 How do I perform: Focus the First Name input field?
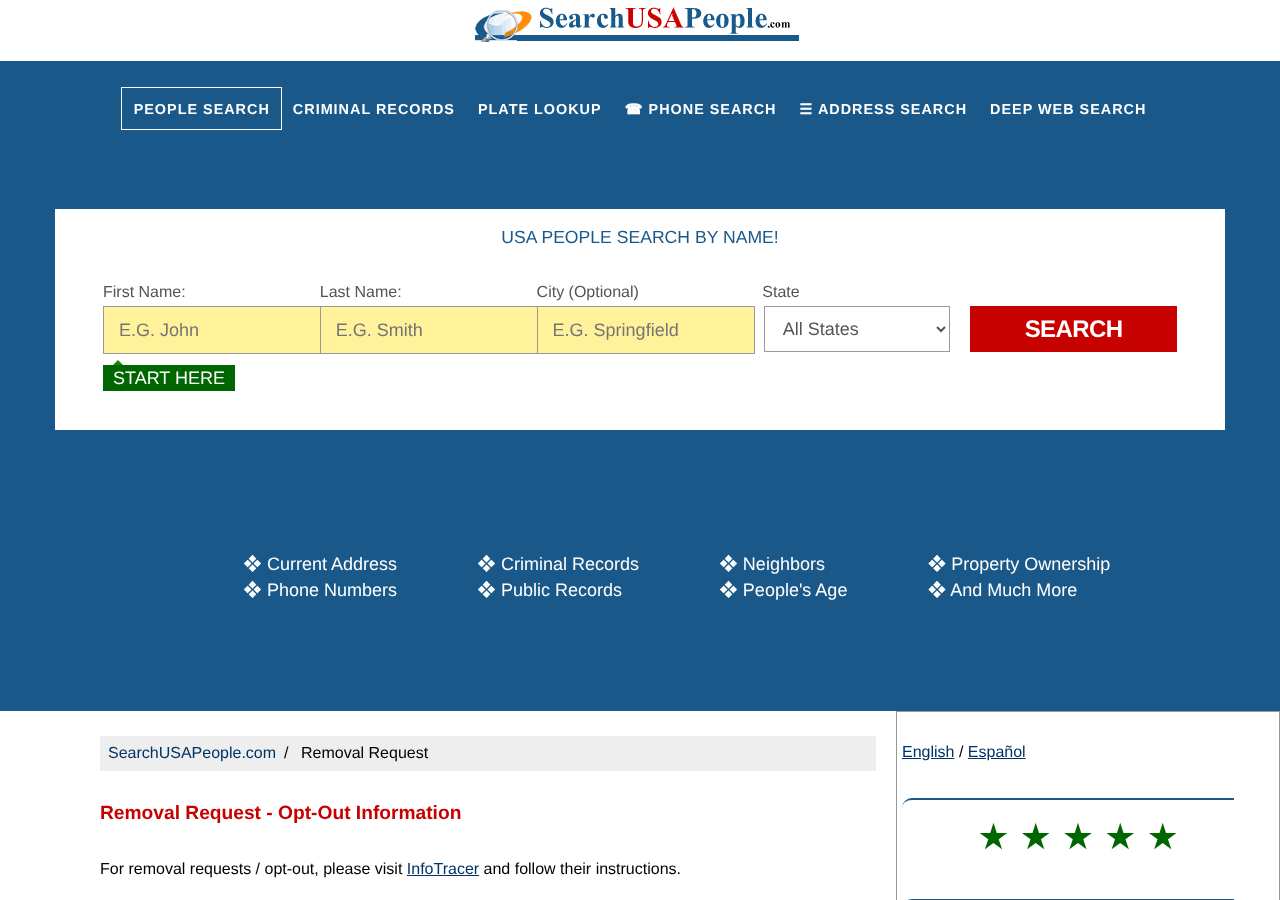tap(212, 330)
